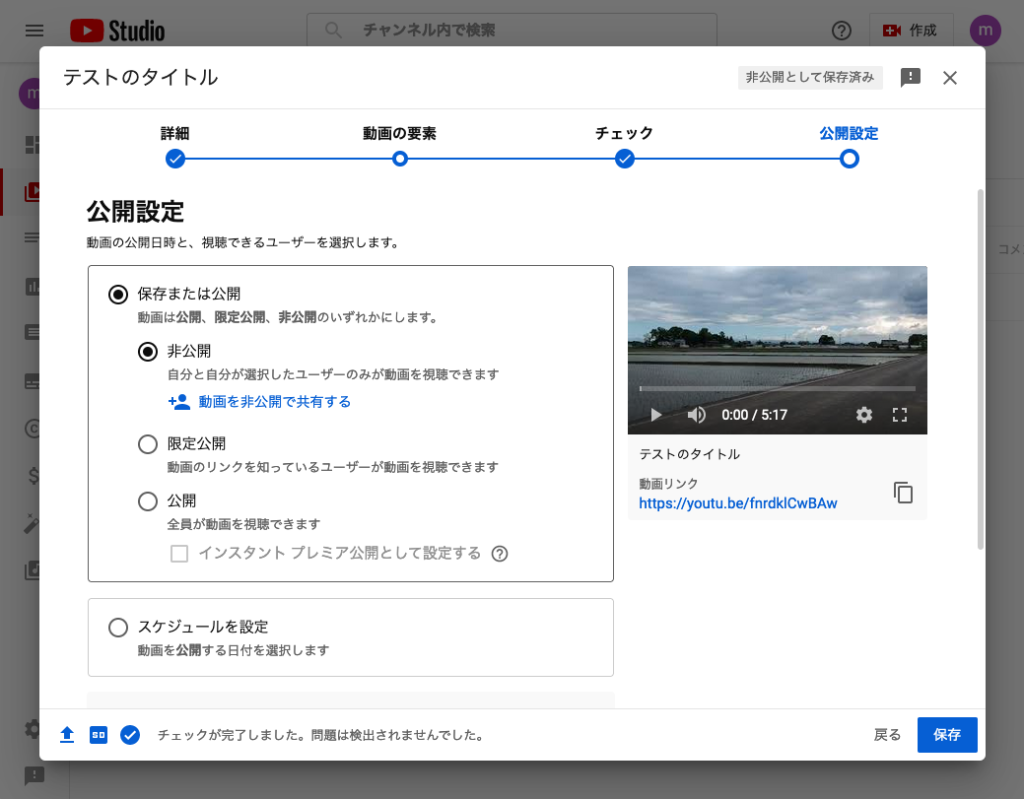1024x799 pixels.
Task: Click the チャンネル内で検索 search field
Action: click(x=500, y=31)
